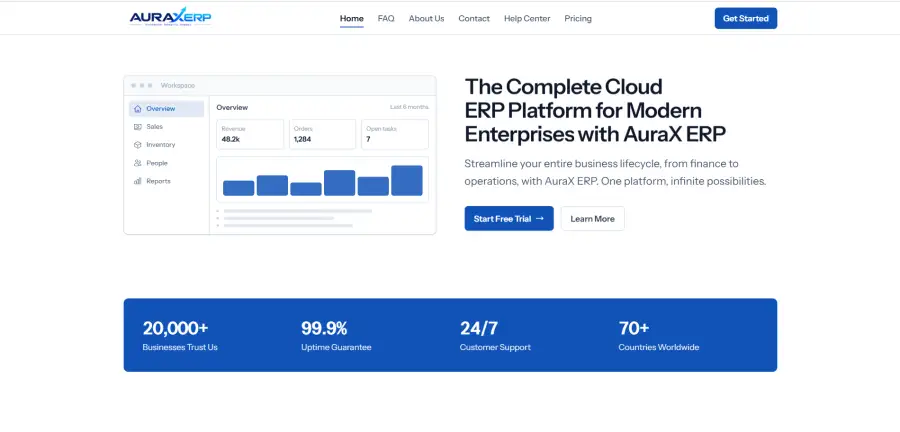Image resolution: width=900 pixels, height=432 pixels.
Task: Click the 'Overview' heading in mockup panel
Action: pos(232,107)
